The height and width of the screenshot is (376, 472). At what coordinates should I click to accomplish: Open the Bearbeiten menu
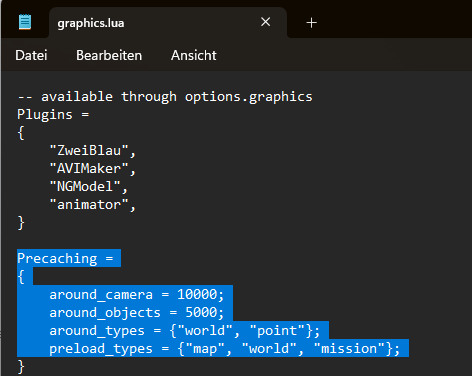(x=109, y=55)
